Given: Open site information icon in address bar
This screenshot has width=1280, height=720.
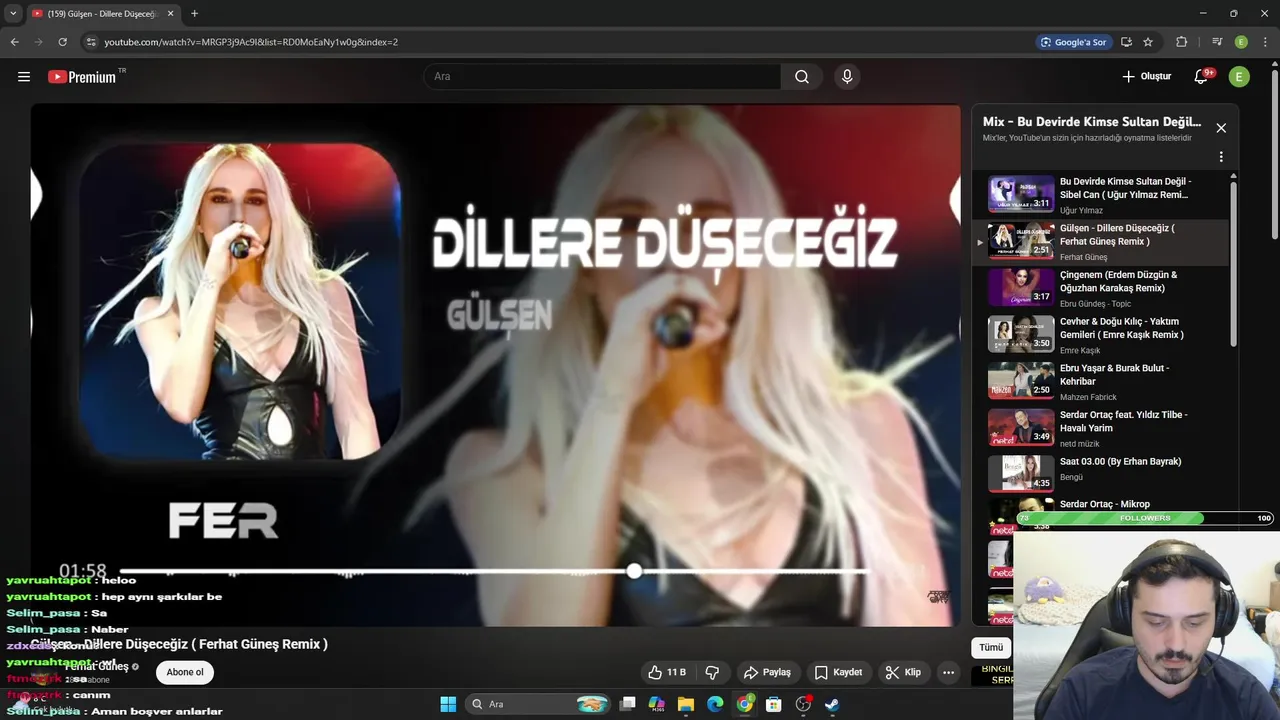Looking at the screenshot, I should tap(91, 42).
